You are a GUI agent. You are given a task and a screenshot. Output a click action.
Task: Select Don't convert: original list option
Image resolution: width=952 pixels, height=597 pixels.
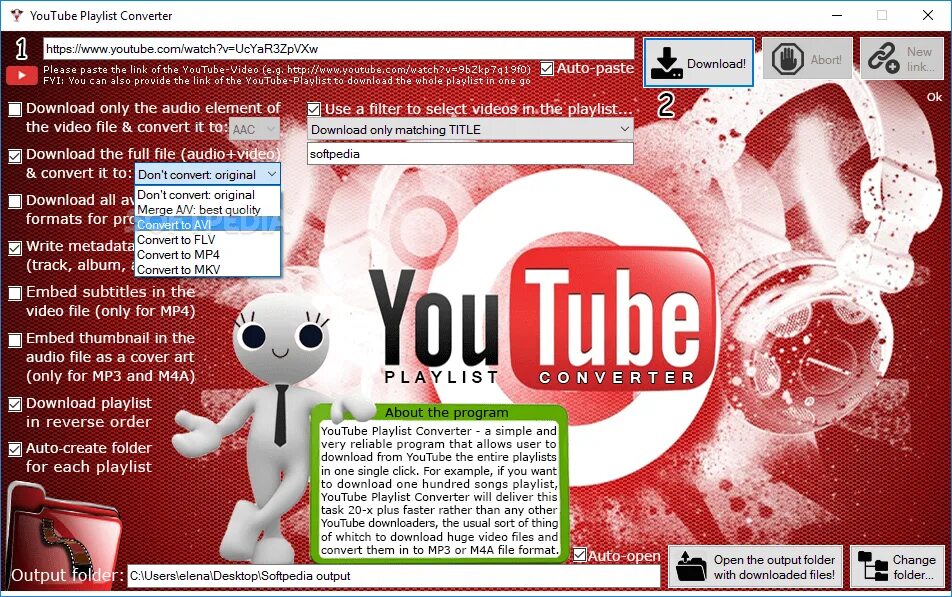pyautogui.click(x=208, y=195)
